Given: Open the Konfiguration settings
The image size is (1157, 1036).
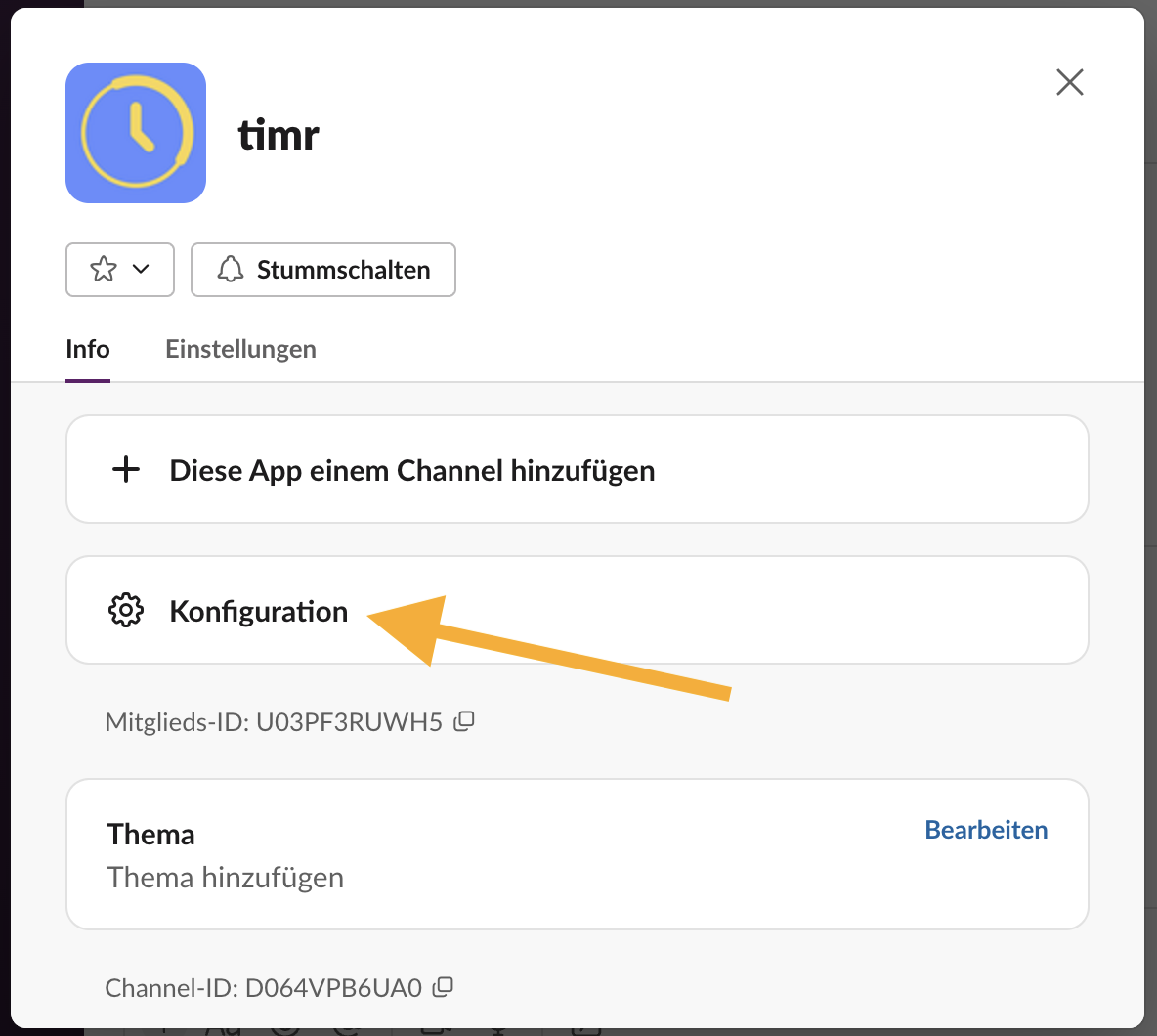Looking at the screenshot, I should (x=577, y=610).
